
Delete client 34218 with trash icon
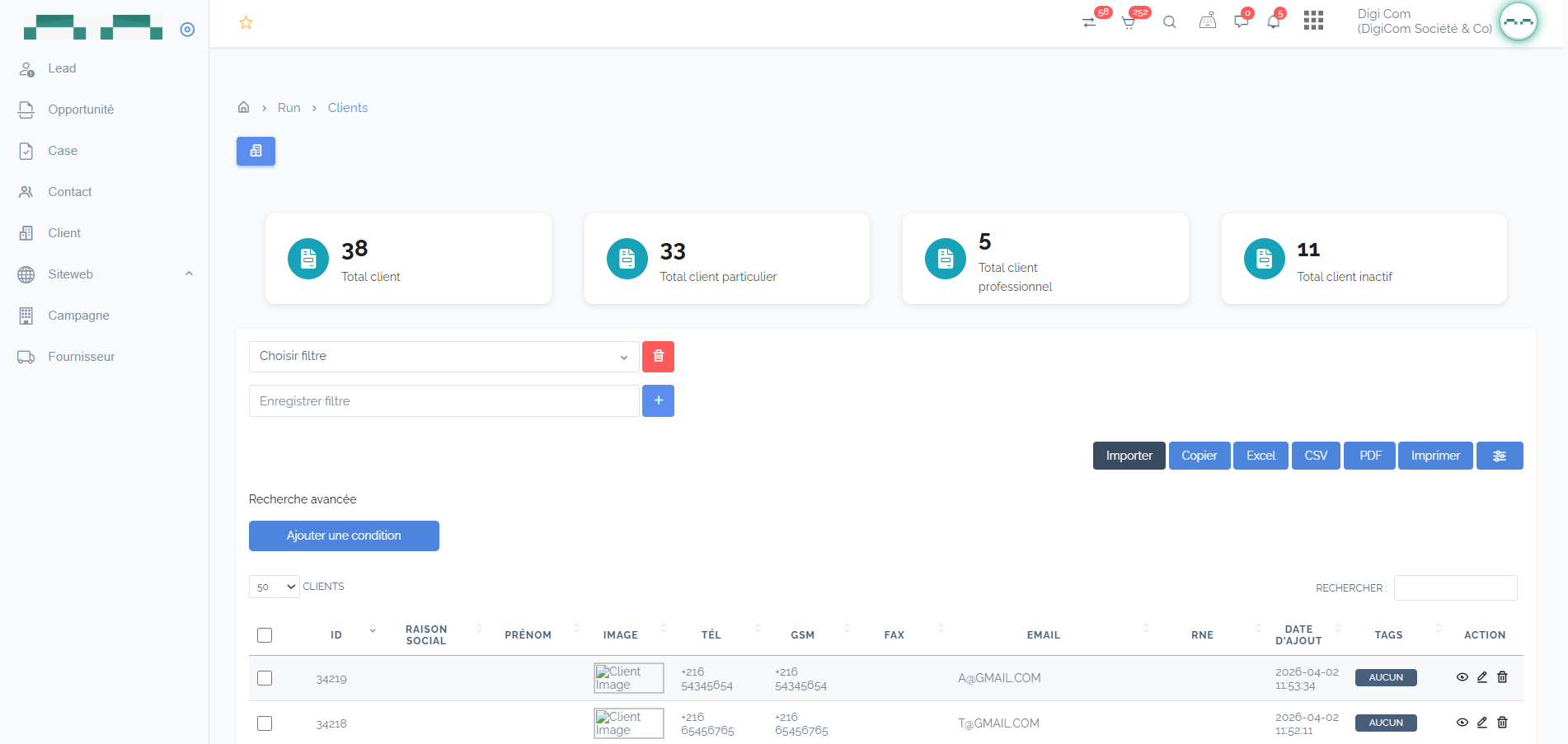[1502, 723]
